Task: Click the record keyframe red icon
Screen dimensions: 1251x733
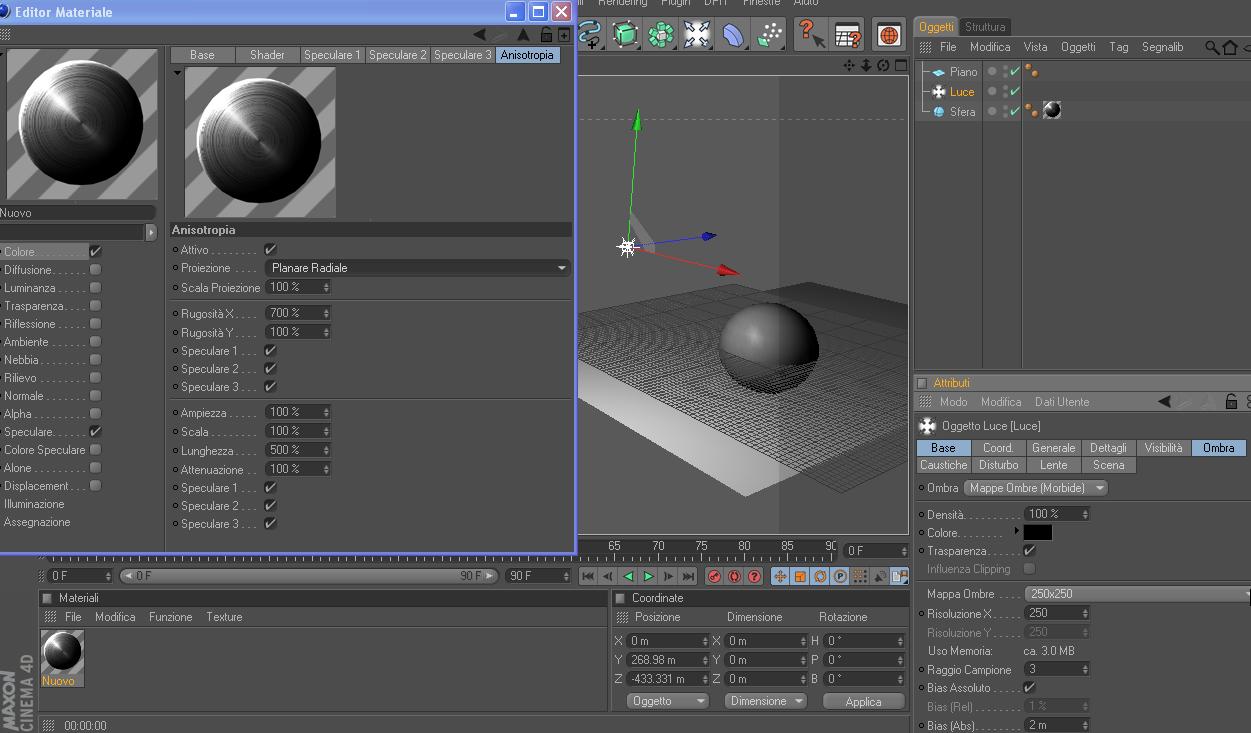Action: click(x=714, y=576)
